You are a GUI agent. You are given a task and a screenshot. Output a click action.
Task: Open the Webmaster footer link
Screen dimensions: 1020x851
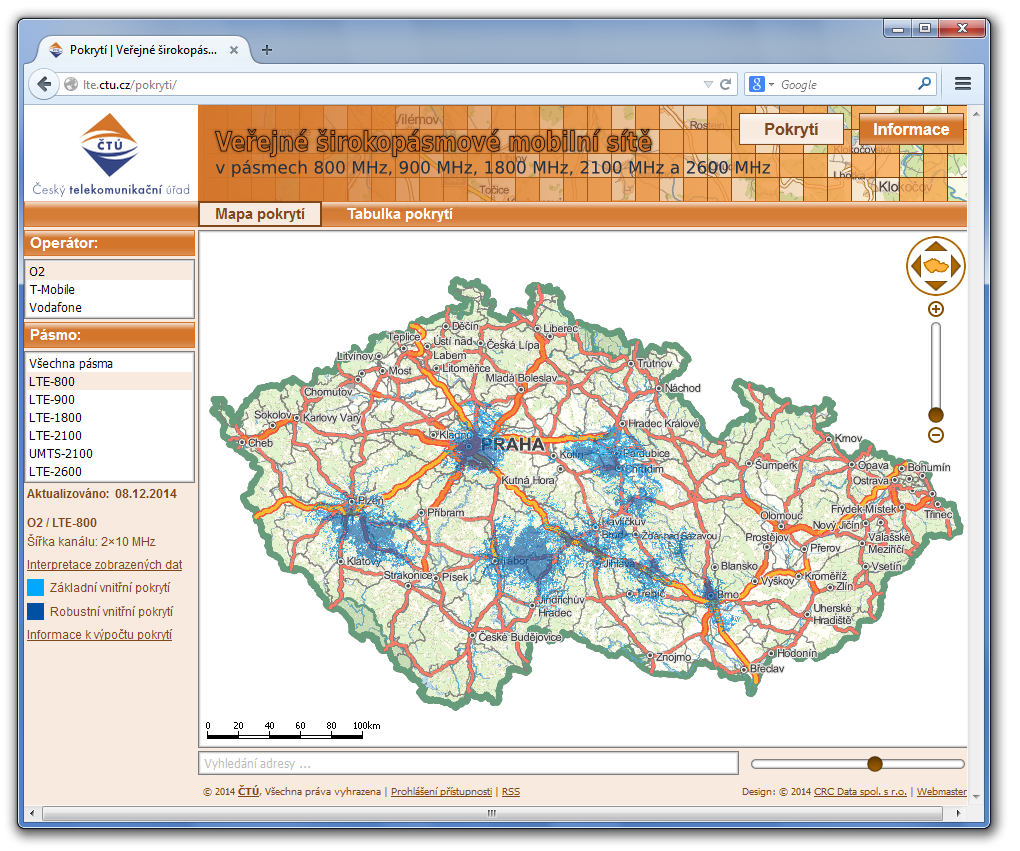tap(941, 792)
